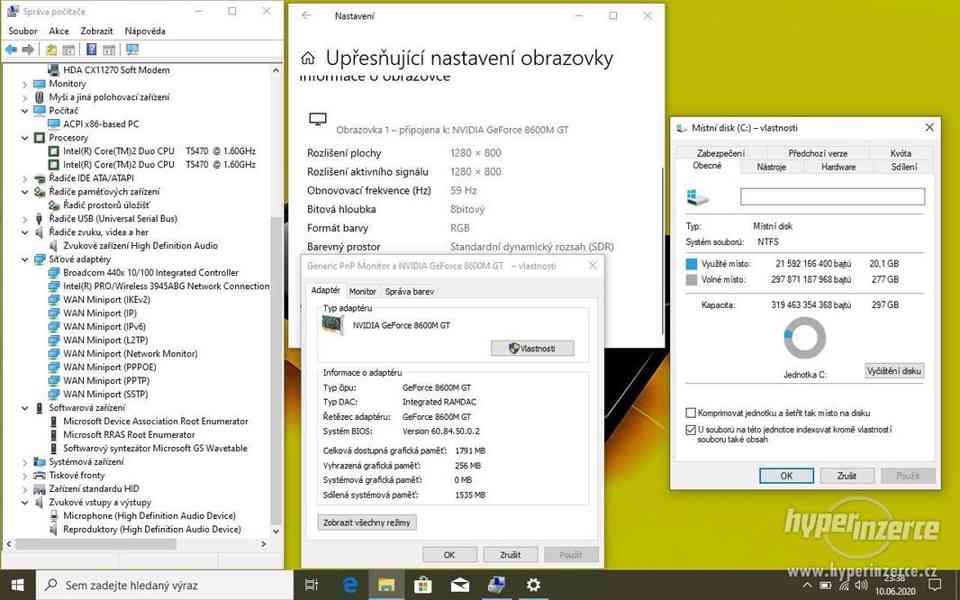Click Vlastnosti button for the adapter
Screen dimensions: 960x600
point(533,348)
